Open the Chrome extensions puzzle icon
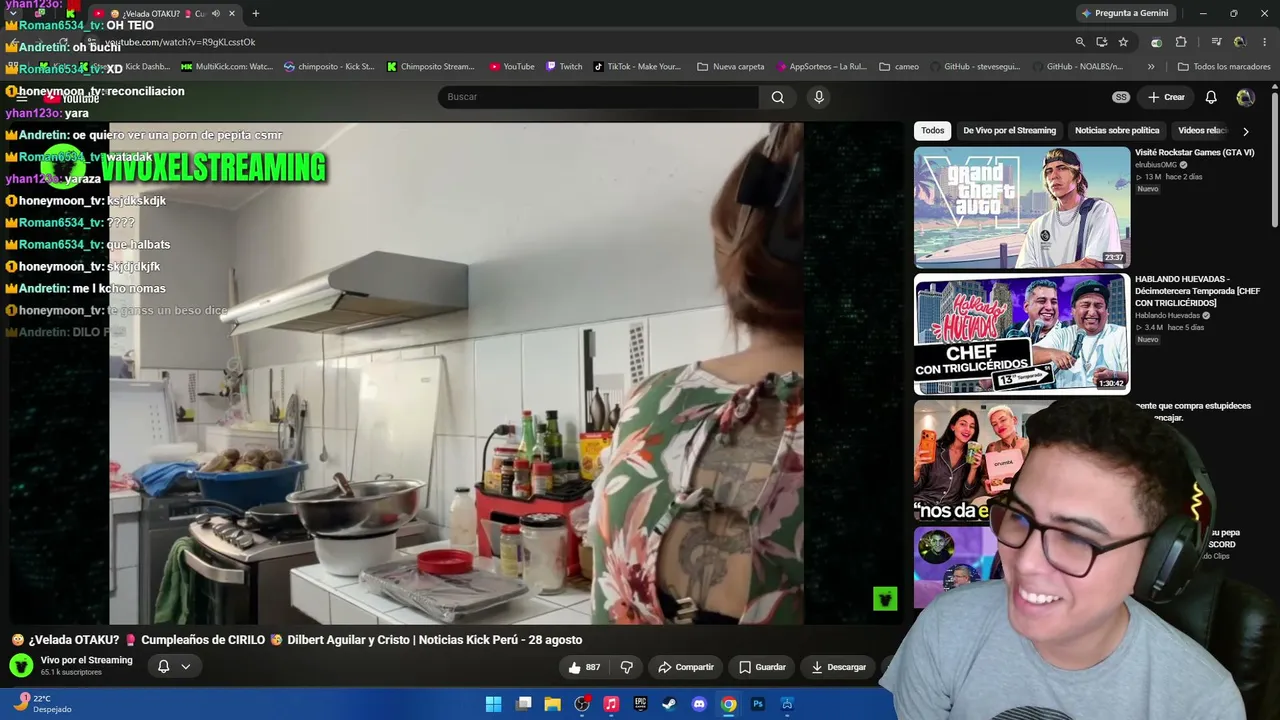The height and width of the screenshot is (720, 1280). (x=1181, y=42)
